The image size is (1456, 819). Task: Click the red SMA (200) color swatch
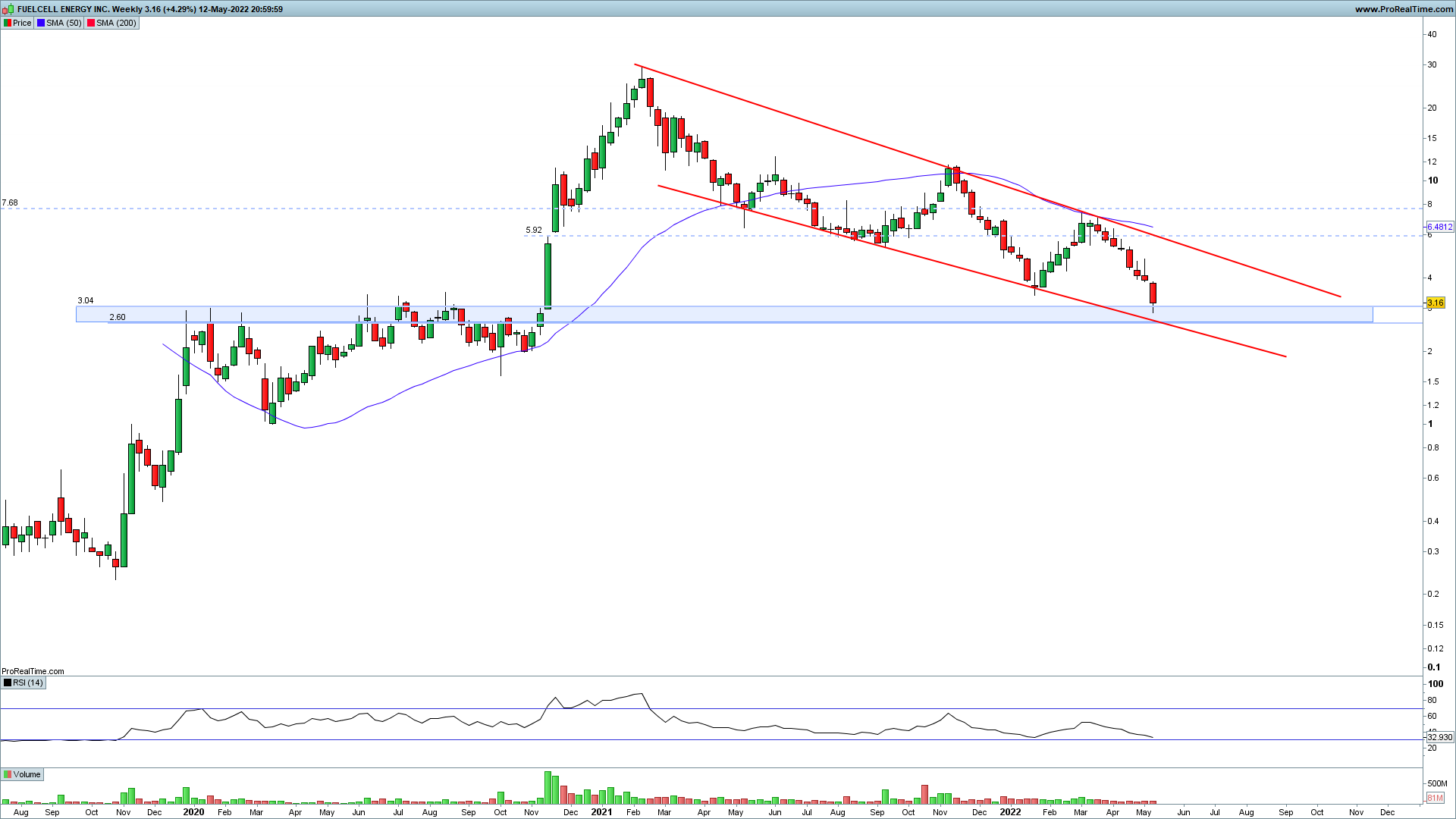pyautogui.click(x=91, y=23)
